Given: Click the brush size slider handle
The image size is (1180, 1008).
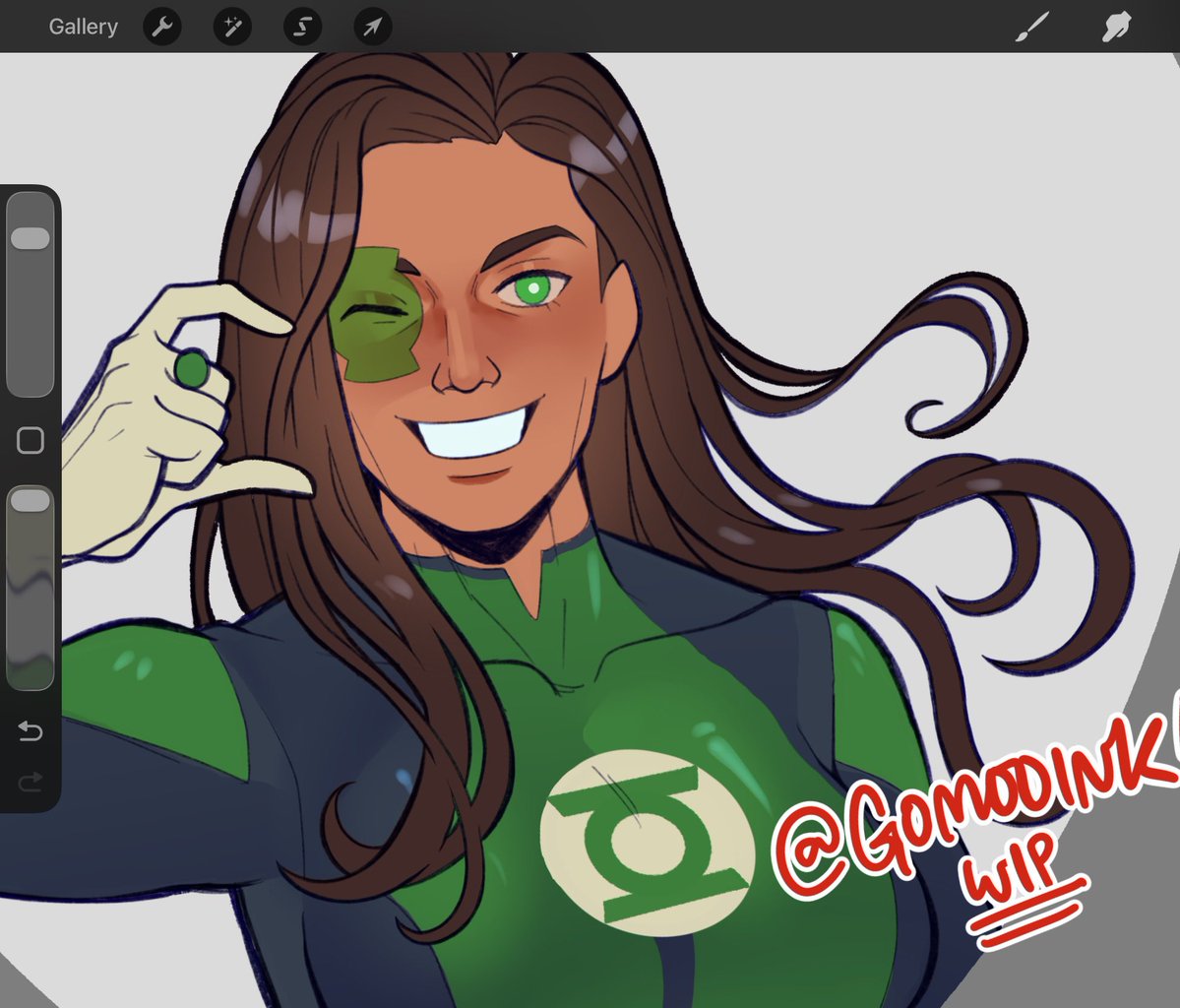Looking at the screenshot, I should point(31,238).
